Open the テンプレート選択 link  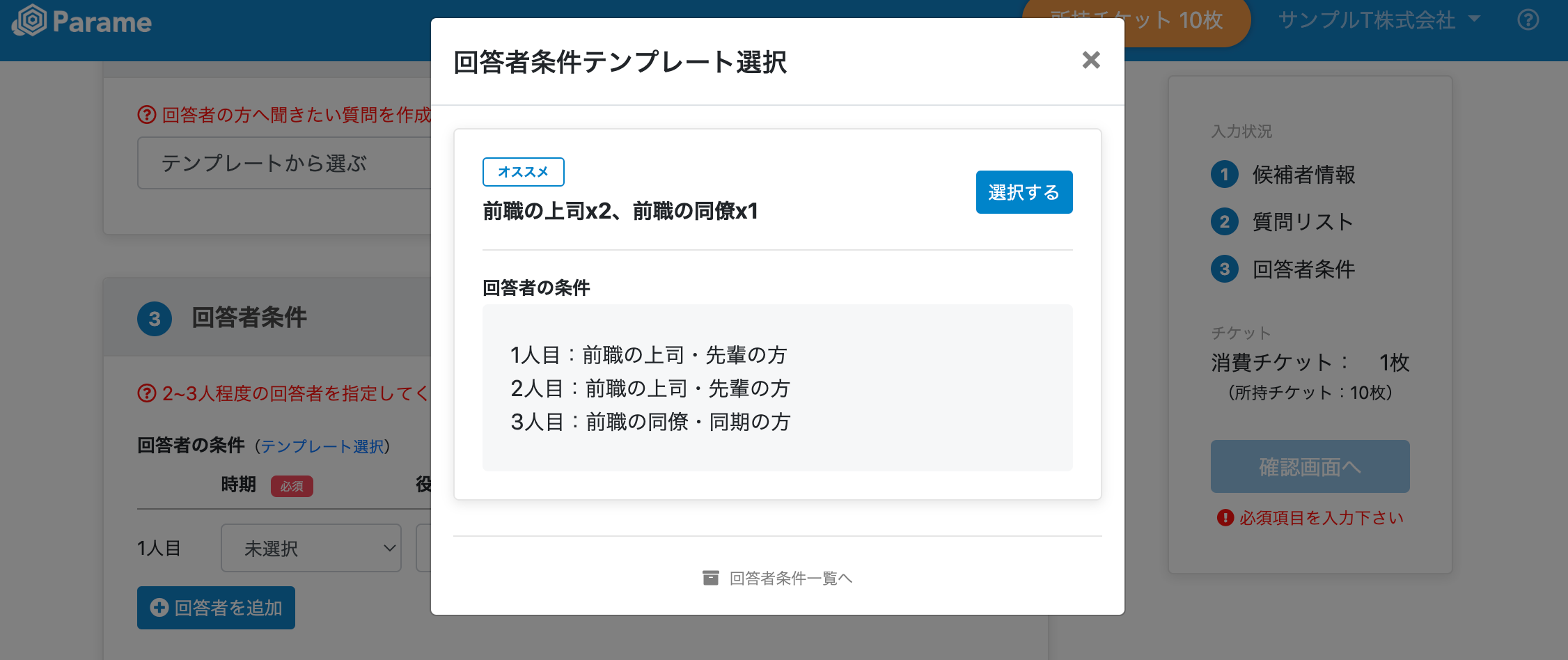(322, 446)
